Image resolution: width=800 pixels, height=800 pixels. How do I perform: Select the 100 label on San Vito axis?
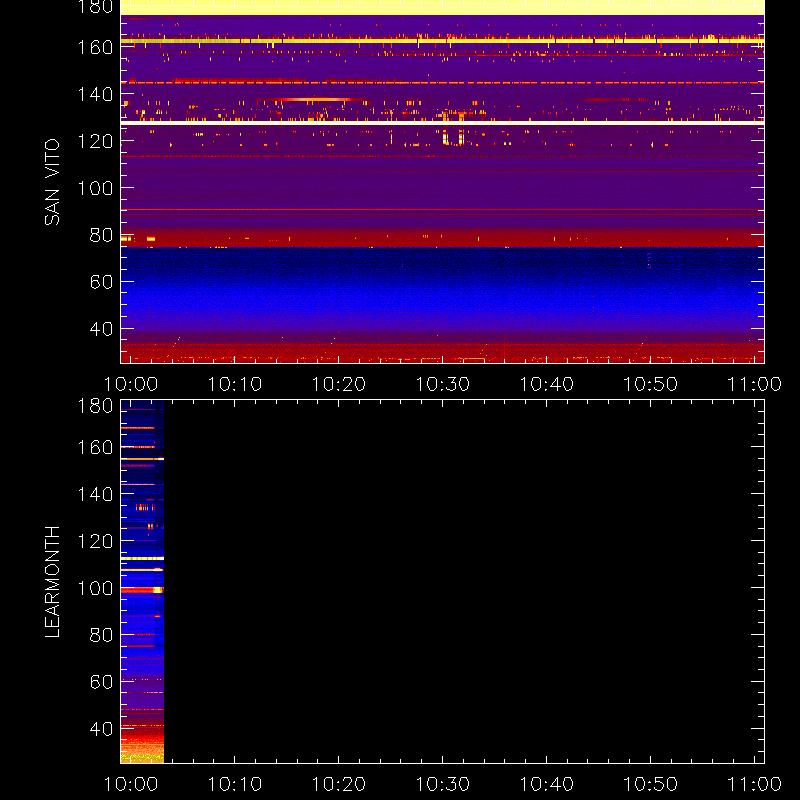point(95,188)
